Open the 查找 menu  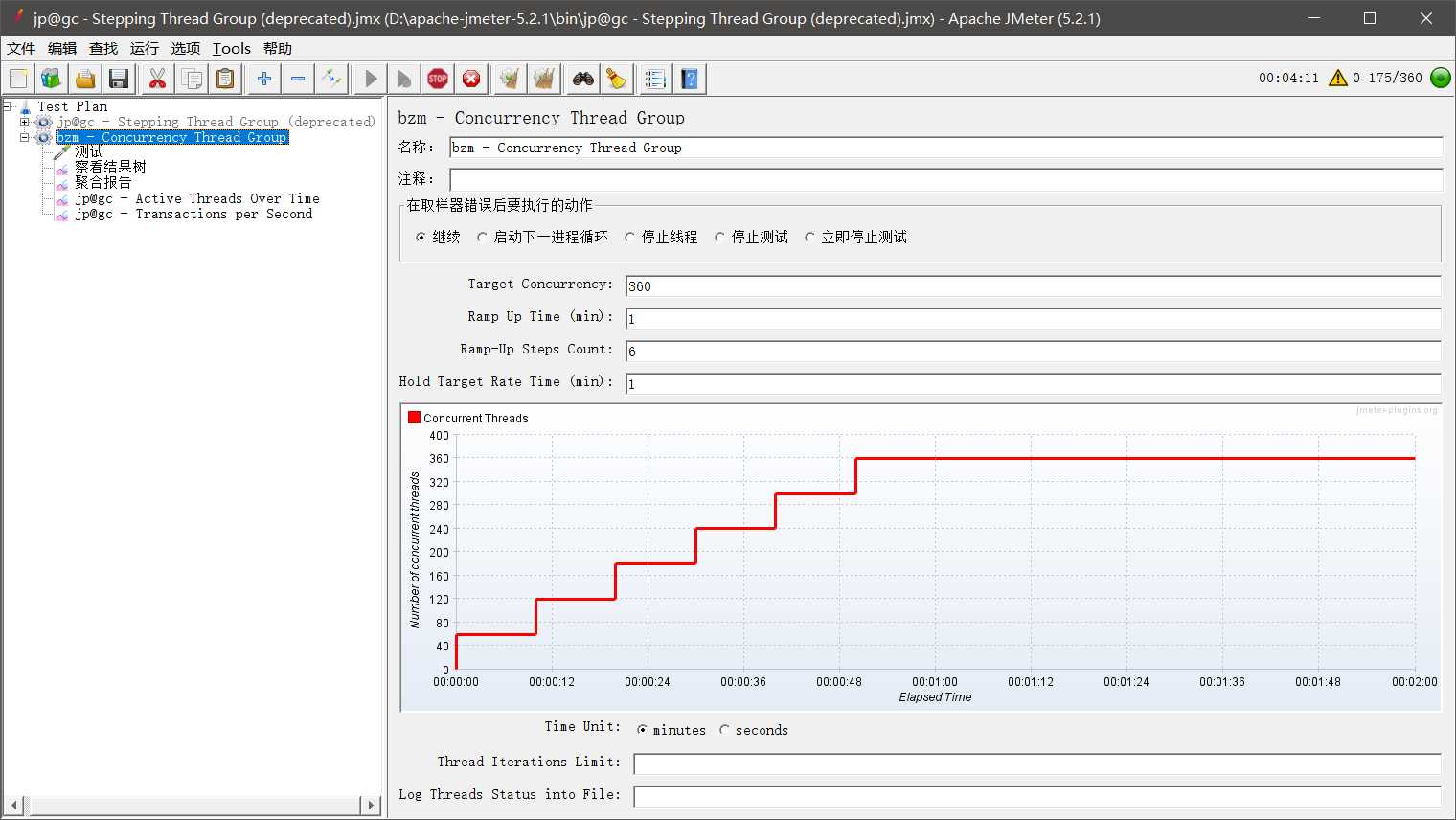pyautogui.click(x=103, y=49)
